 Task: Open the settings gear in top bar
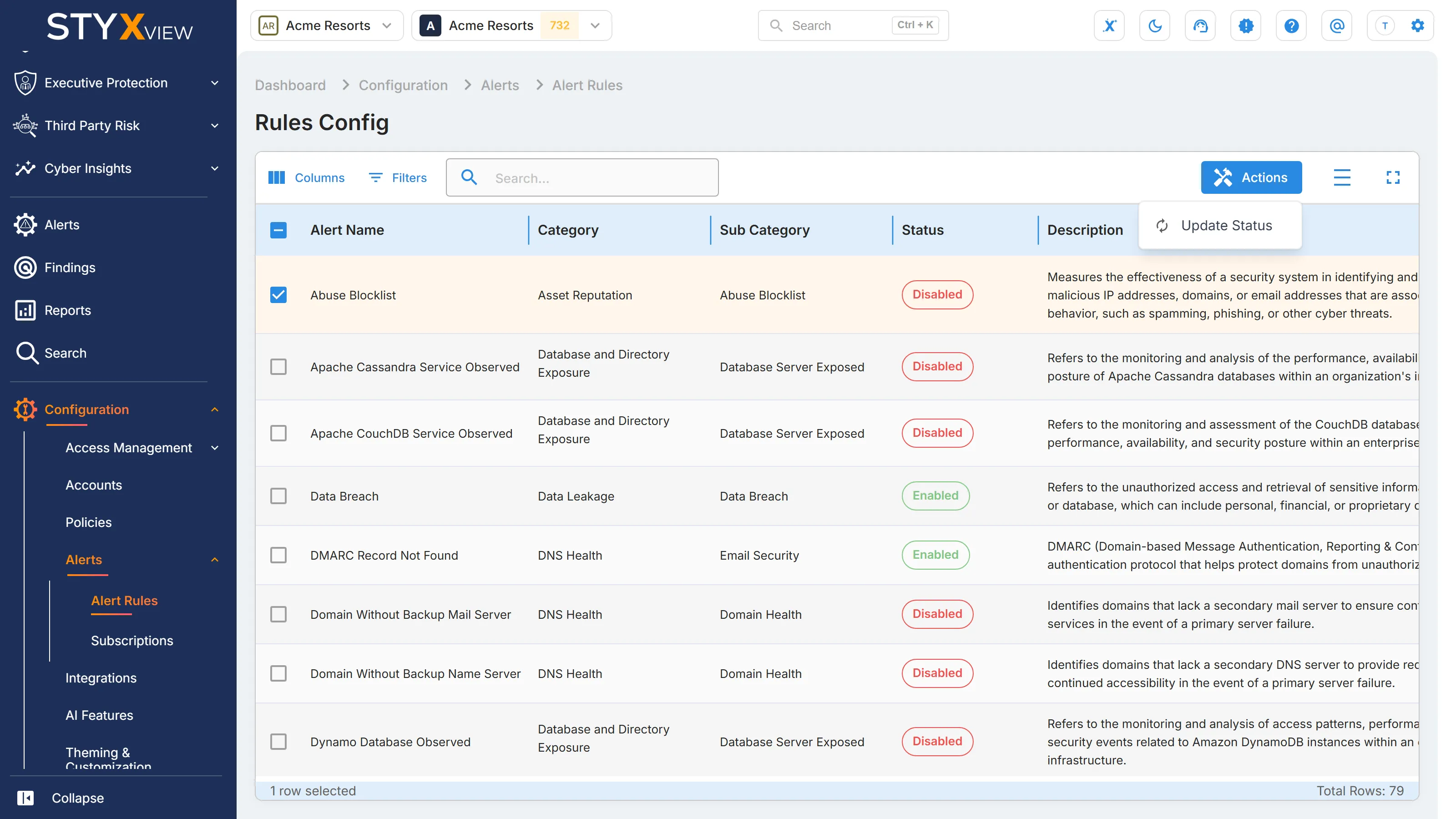pyautogui.click(x=1418, y=25)
